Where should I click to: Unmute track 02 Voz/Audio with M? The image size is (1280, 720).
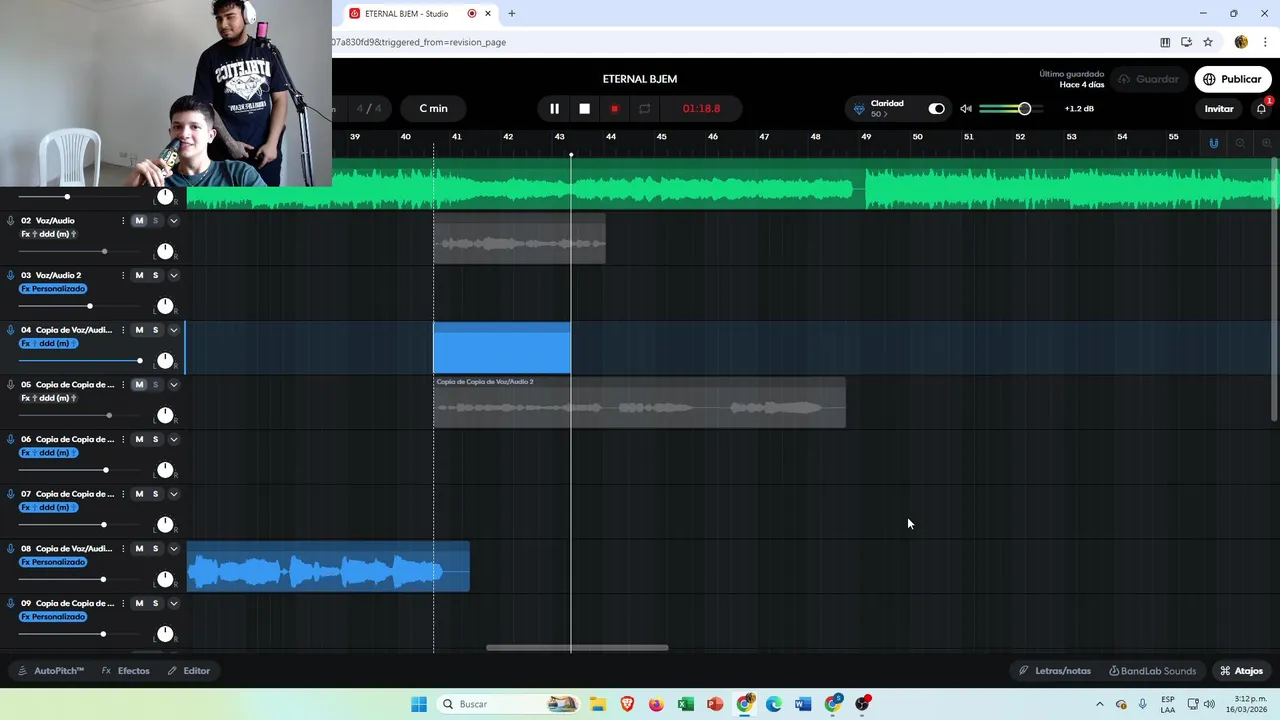pyautogui.click(x=139, y=220)
